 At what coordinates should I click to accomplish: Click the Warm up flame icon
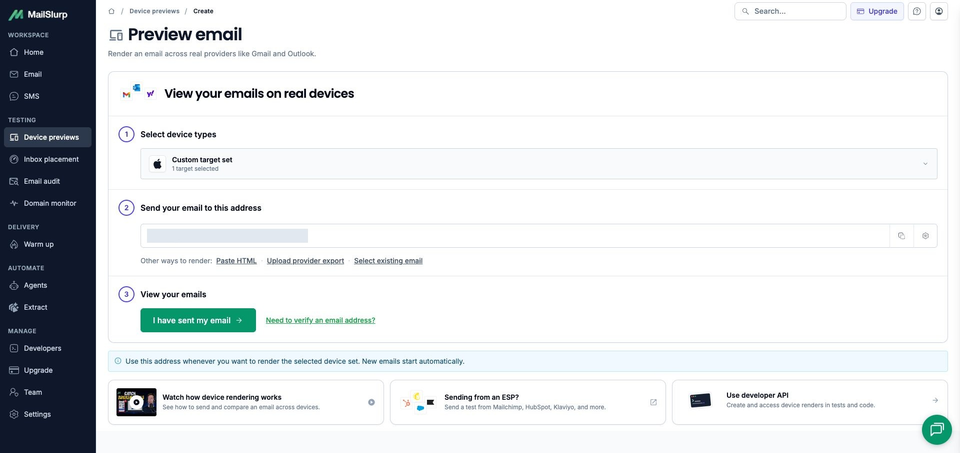(14, 244)
